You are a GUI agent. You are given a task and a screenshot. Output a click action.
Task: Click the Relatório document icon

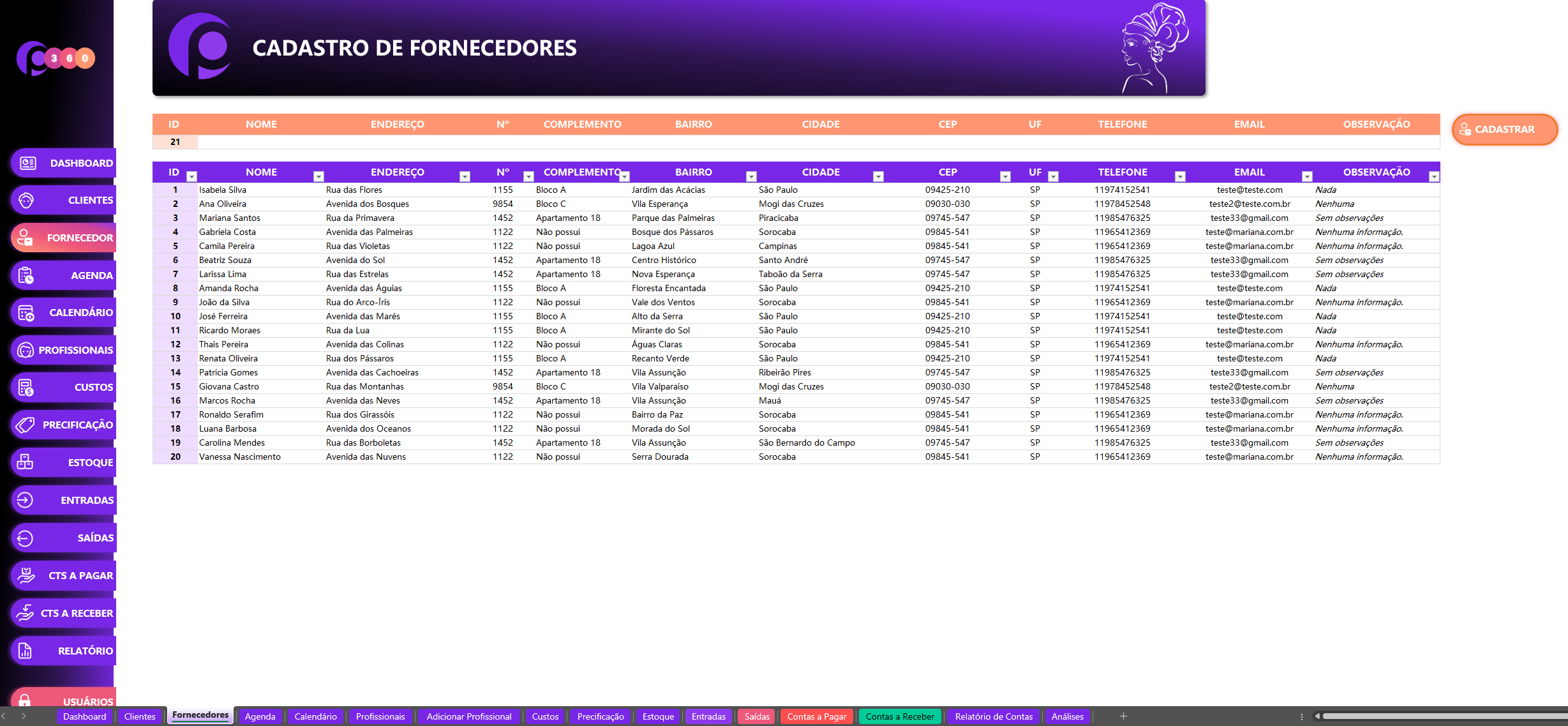[26, 651]
